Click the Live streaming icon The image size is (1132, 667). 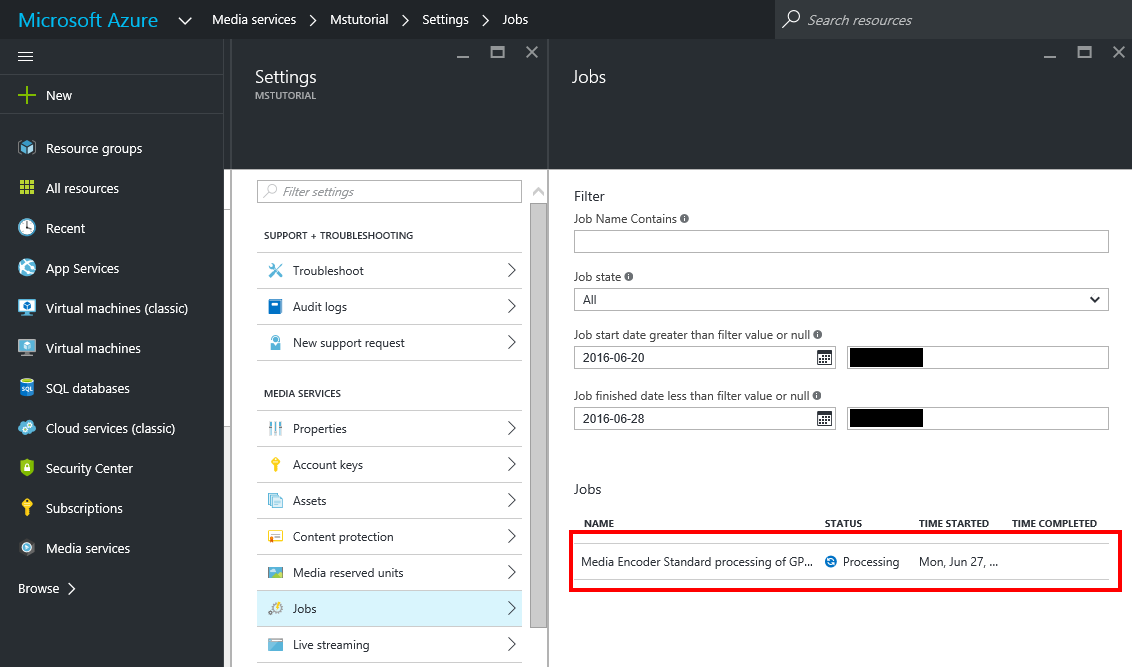coord(275,645)
